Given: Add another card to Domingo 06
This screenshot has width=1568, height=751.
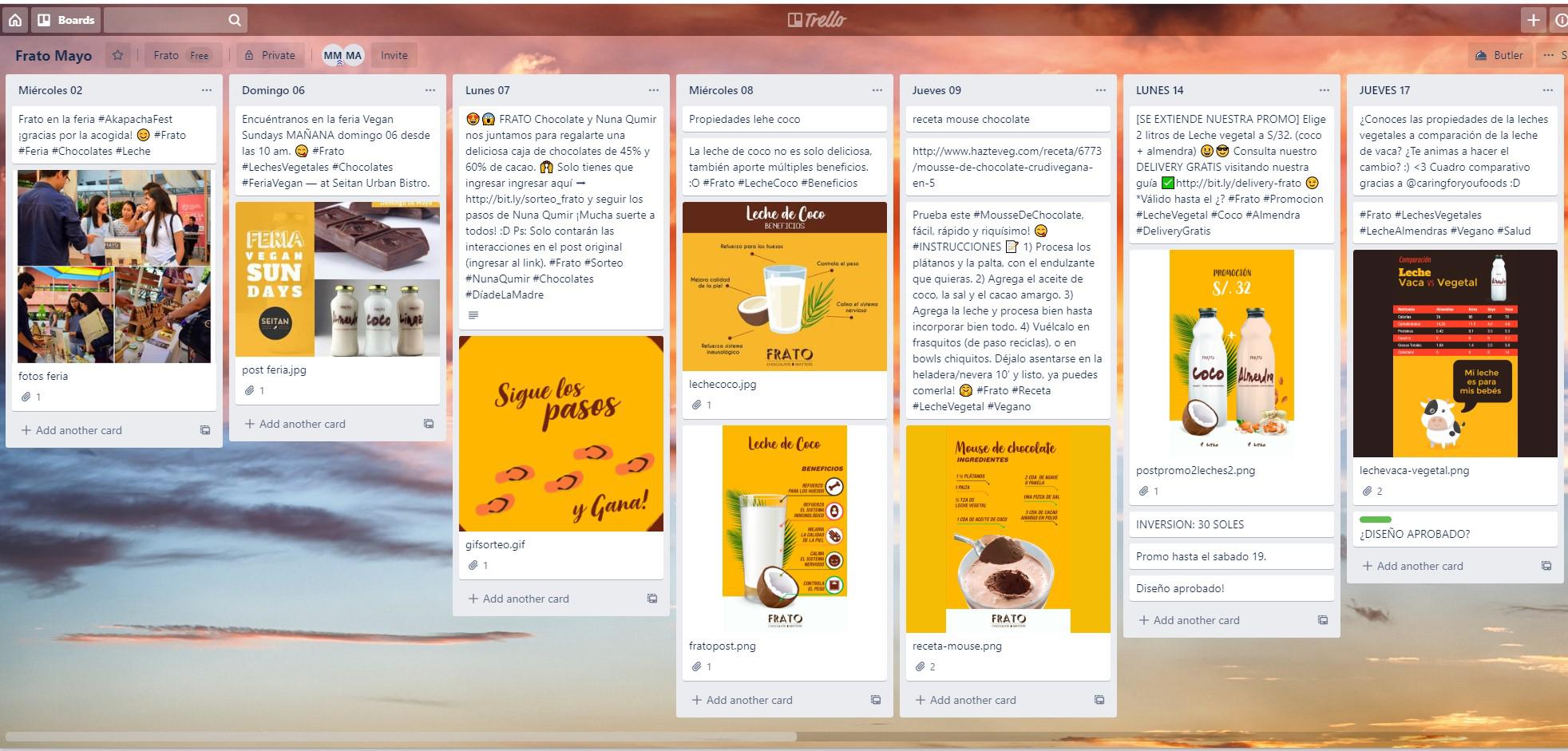Looking at the screenshot, I should click(x=295, y=424).
